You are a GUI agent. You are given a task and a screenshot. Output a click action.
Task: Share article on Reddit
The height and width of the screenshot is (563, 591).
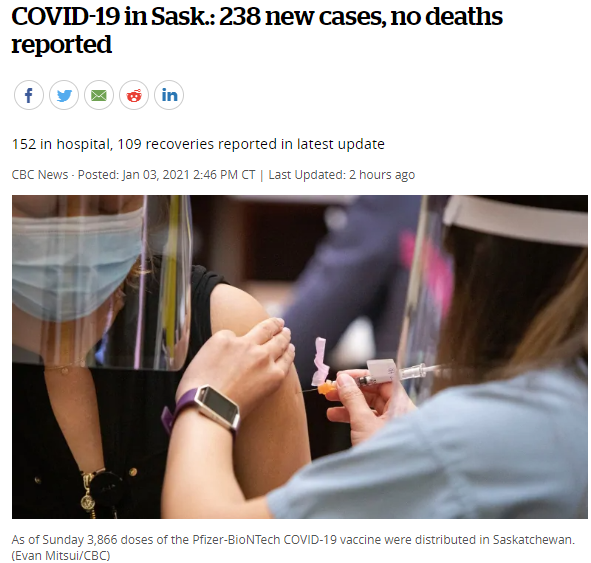[x=134, y=95]
